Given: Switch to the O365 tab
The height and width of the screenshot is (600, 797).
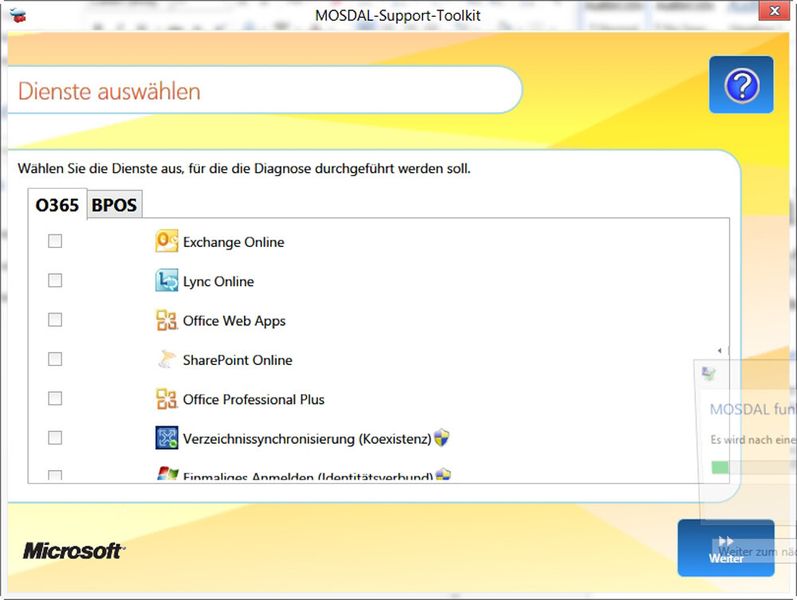Looking at the screenshot, I should click(x=57, y=205).
